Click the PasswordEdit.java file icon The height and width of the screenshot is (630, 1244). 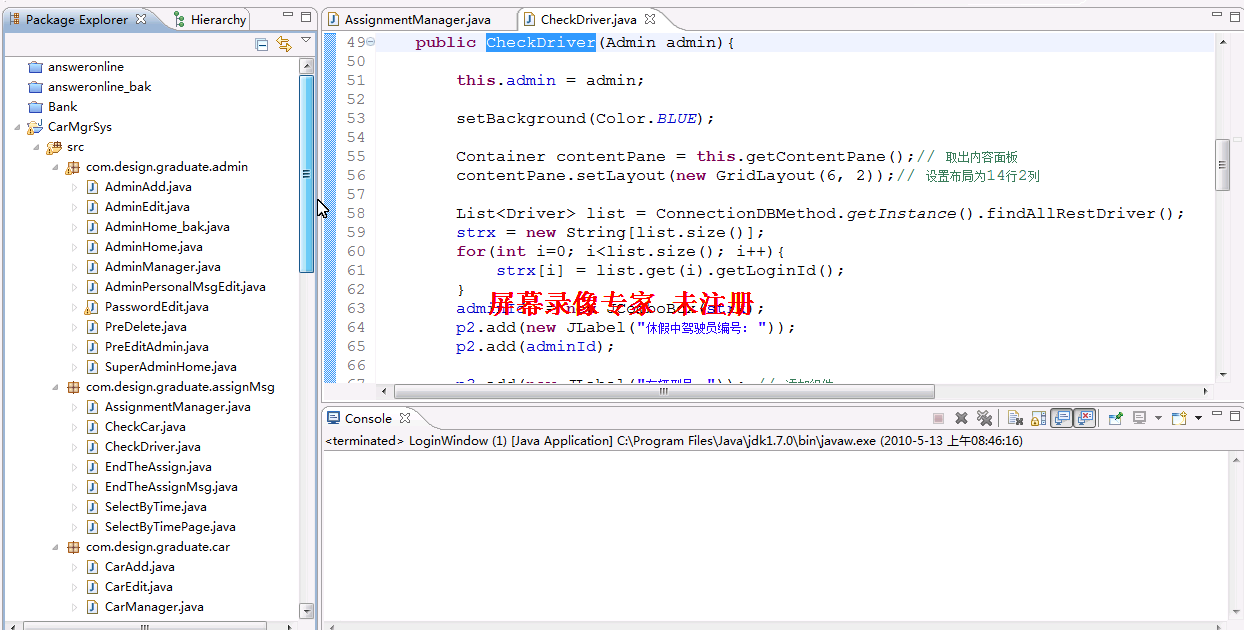tap(92, 307)
